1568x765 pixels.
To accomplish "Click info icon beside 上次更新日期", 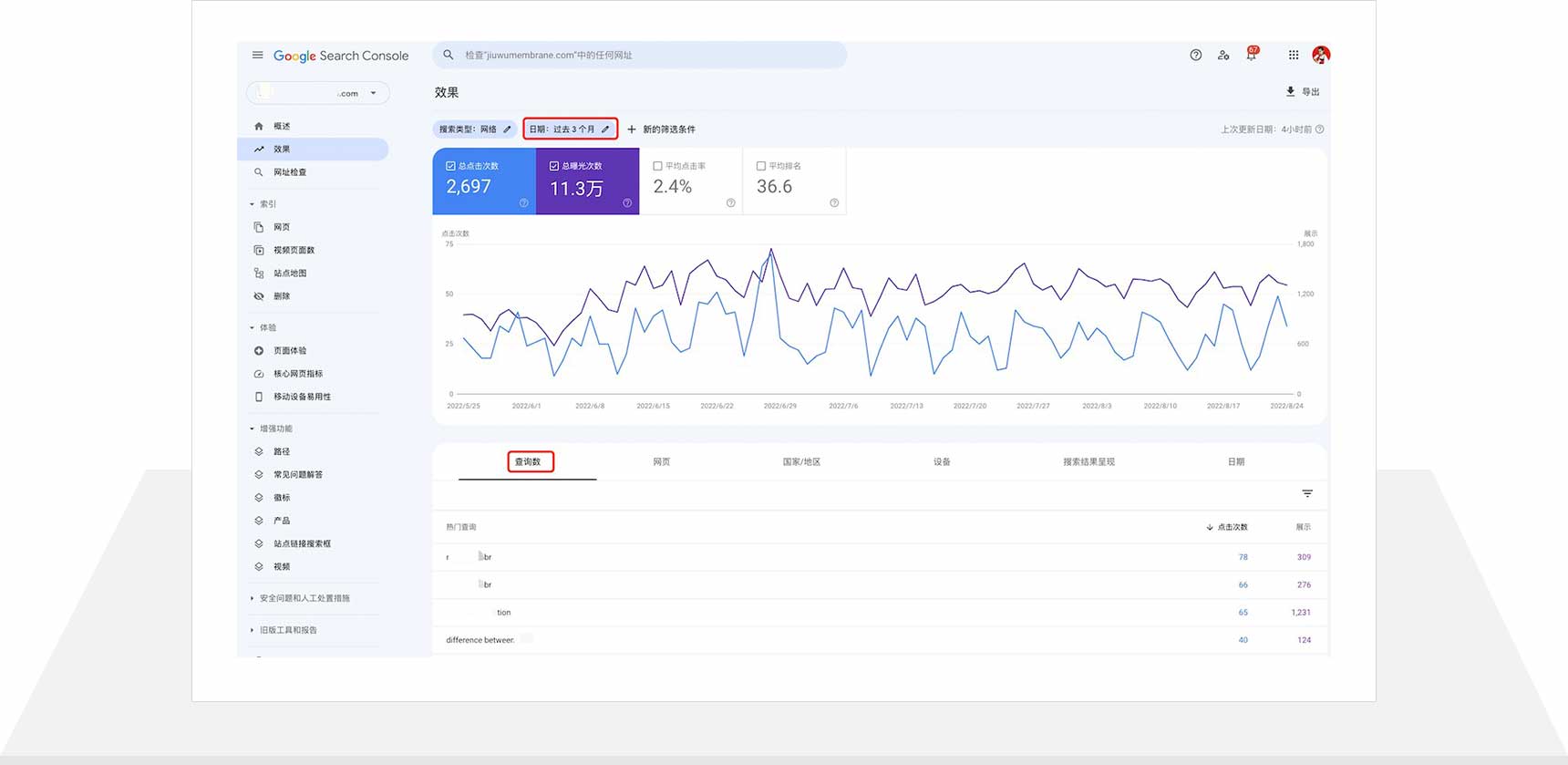I will click(x=1320, y=129).
